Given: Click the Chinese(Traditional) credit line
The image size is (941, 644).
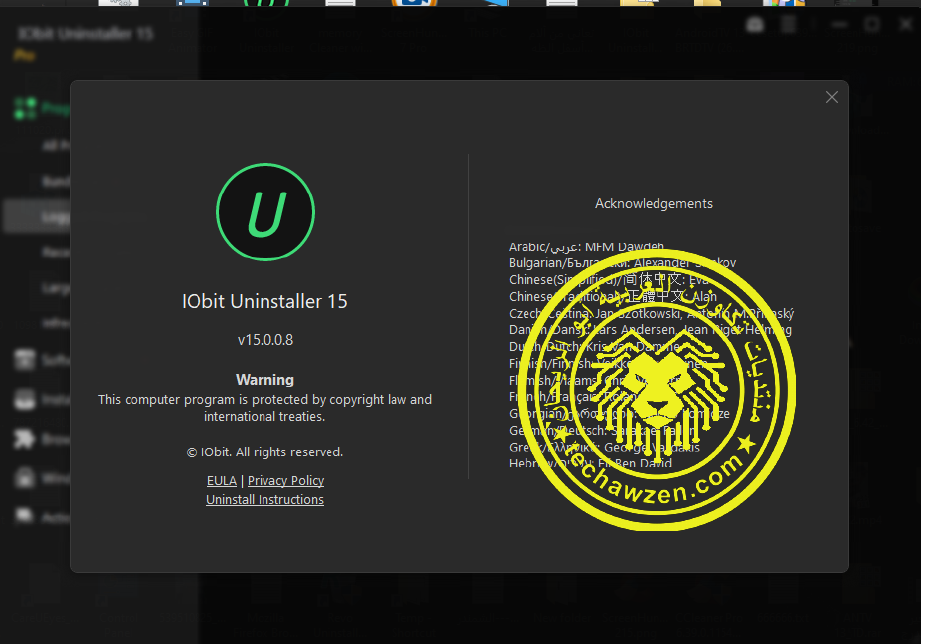Looking at the screenshot, I should tap(613, 296).
